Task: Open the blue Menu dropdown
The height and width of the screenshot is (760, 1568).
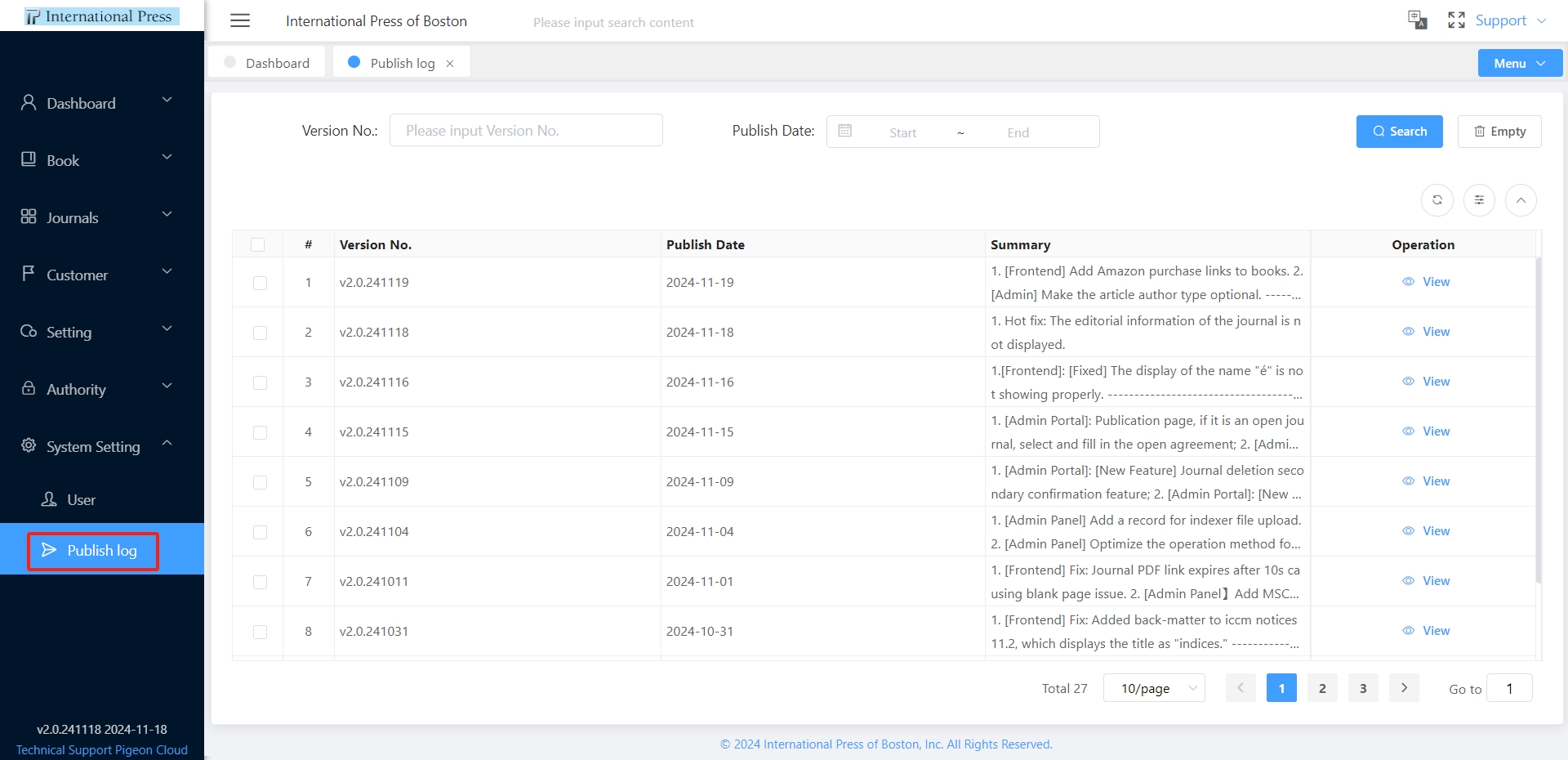Action: pyautogui.click(x=1520, y=63)
